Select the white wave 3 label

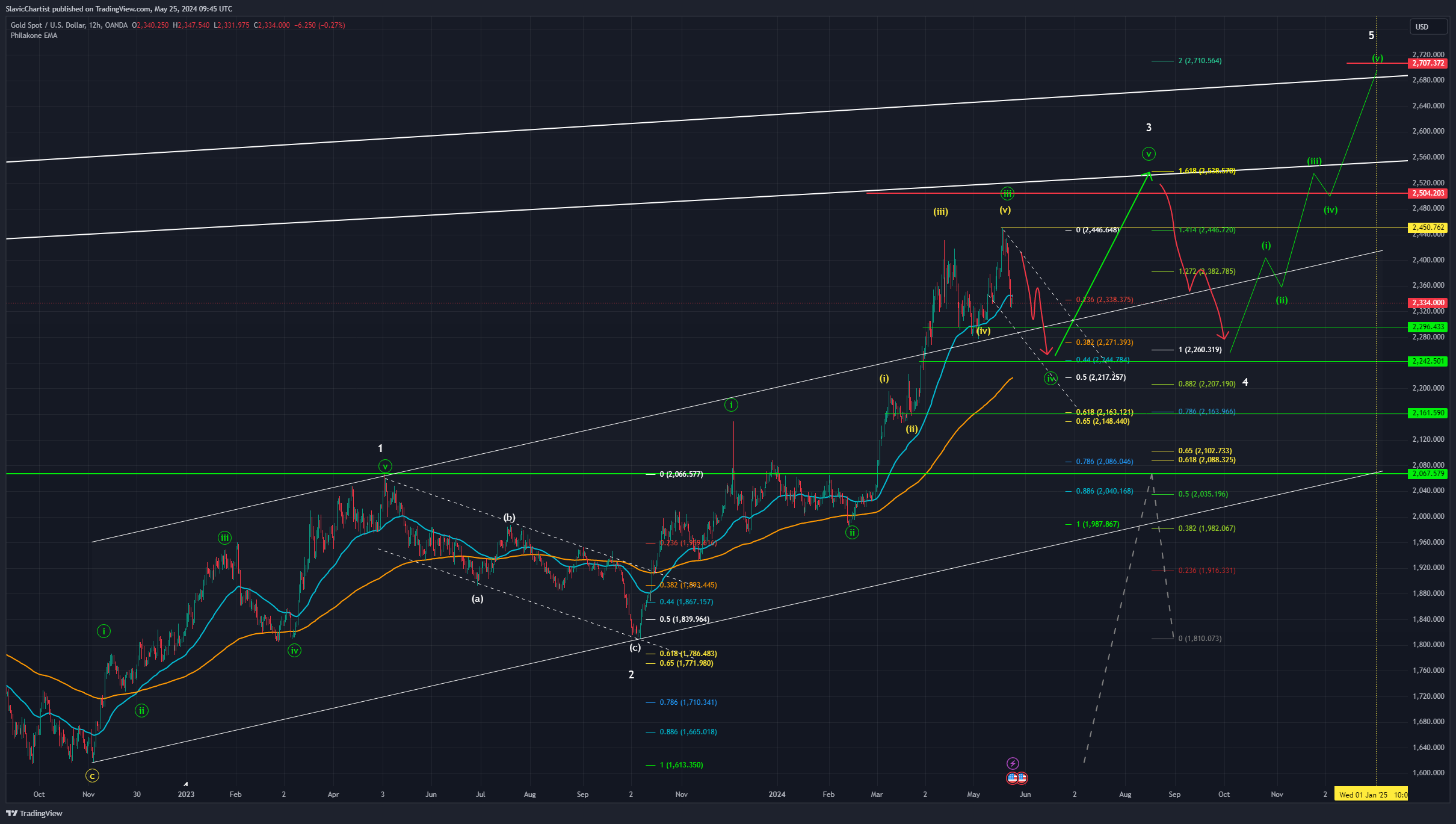(1149, 128)
